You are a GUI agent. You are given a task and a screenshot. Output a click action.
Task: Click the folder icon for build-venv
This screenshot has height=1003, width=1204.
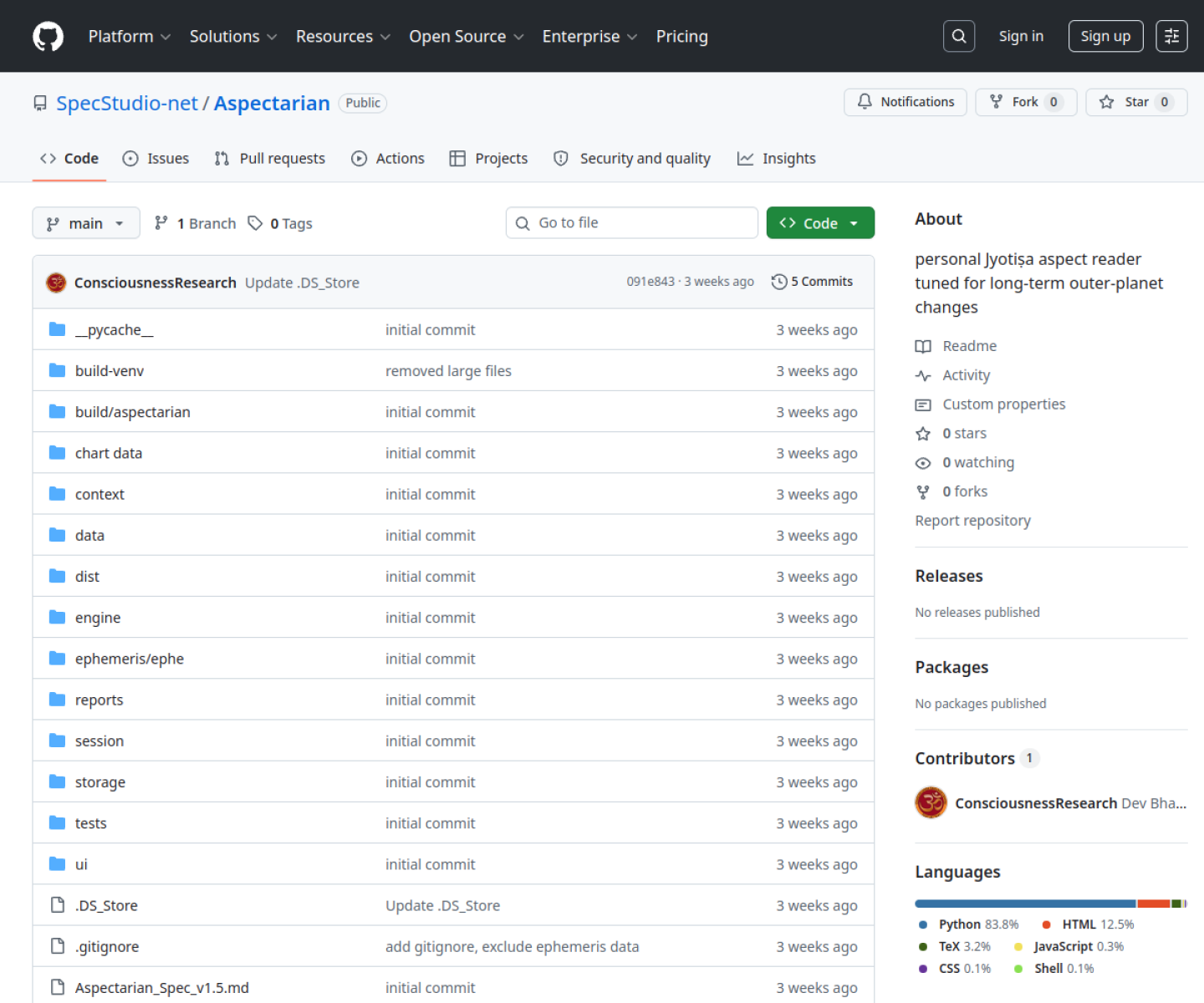[57, 370]
